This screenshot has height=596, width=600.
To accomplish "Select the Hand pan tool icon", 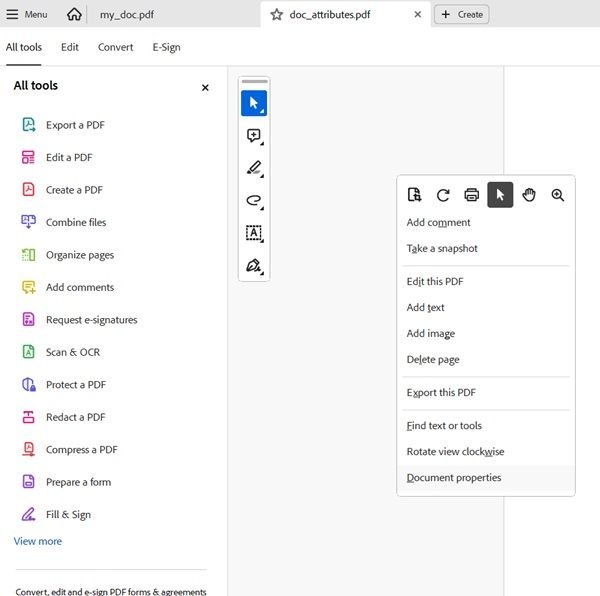I will pyautogui.click(x=529, y=195).
